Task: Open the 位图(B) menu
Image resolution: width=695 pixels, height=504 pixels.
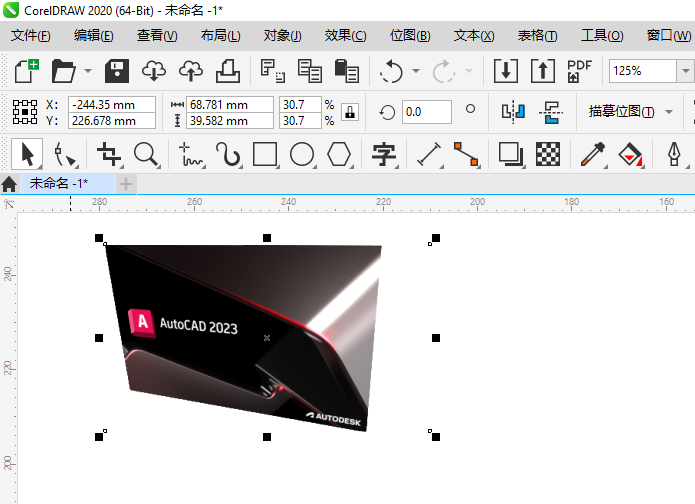Action: [x=410, y=35]
